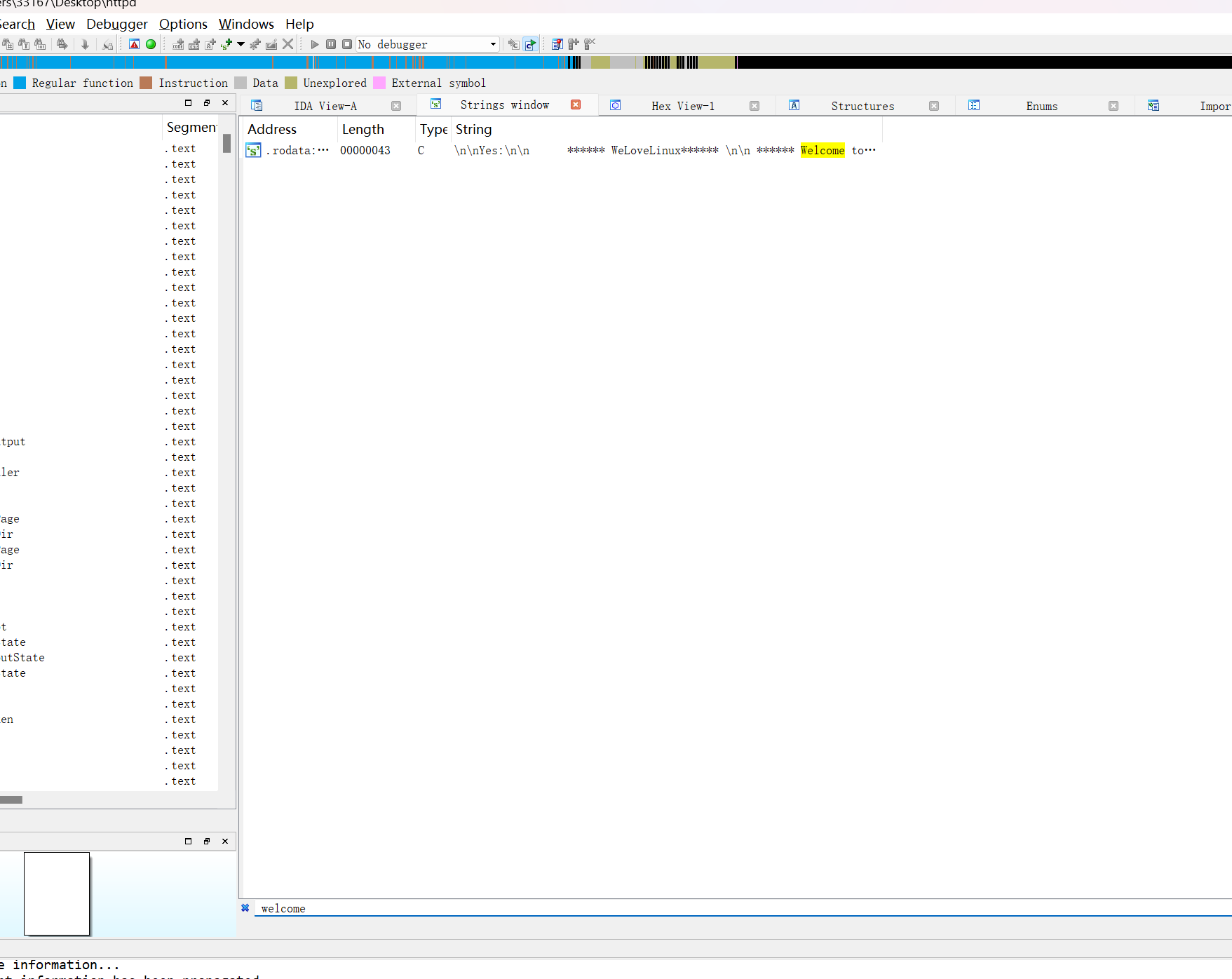
Task: Close the quick filter with blue X
Action: (245, 907)
